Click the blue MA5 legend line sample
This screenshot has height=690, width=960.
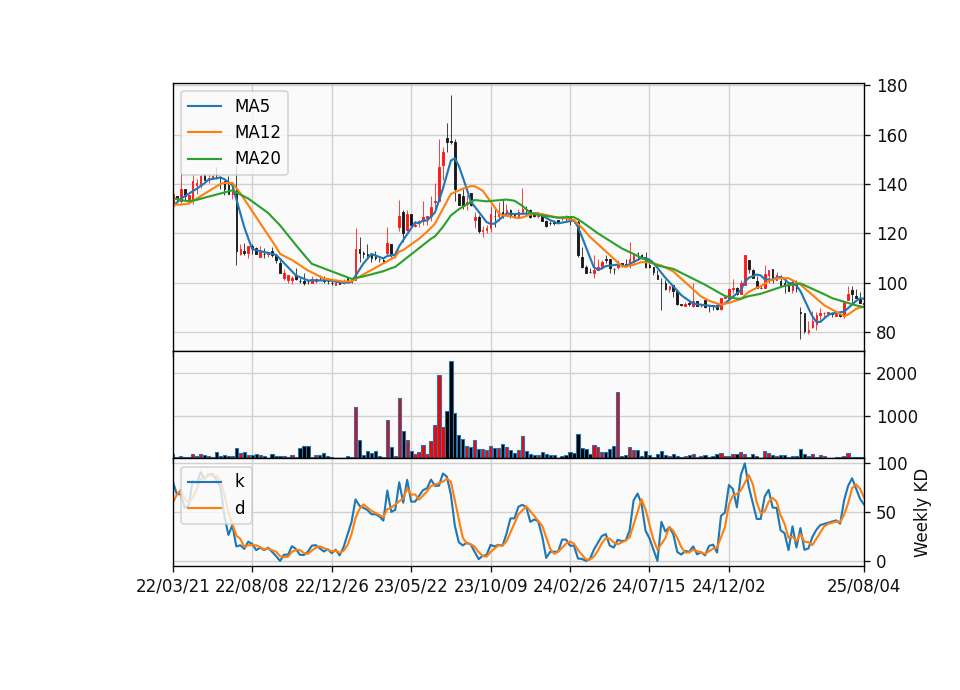point(204,106)
